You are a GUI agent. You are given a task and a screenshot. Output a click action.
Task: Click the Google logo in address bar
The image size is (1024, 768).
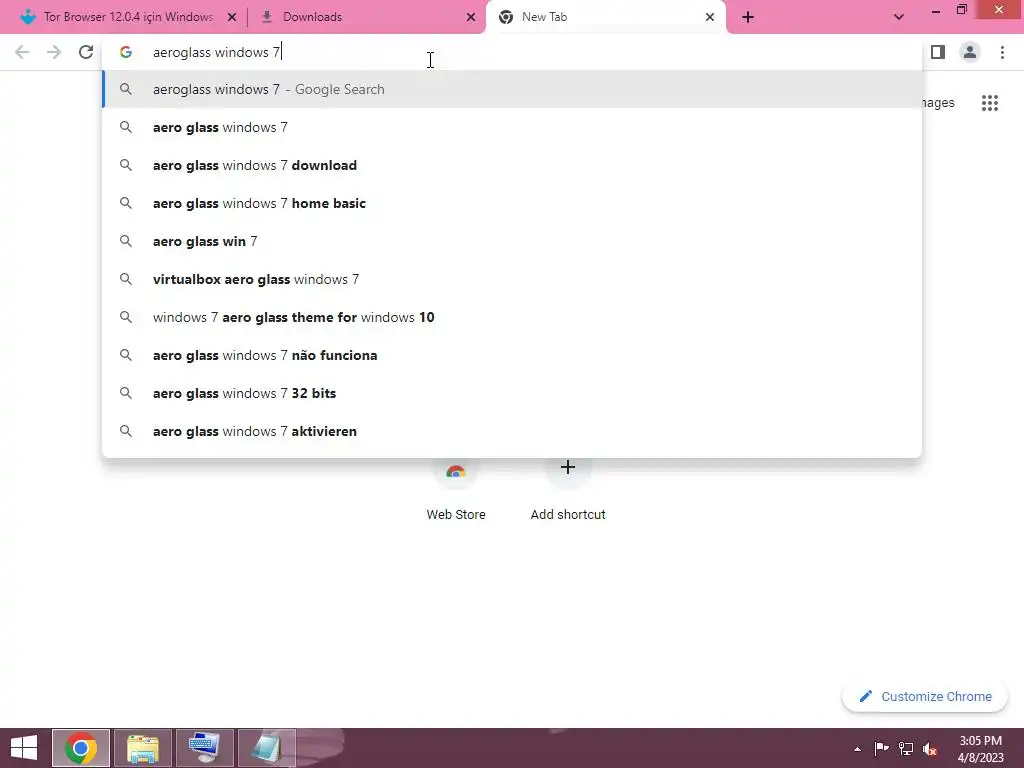(x=126, y=52)
